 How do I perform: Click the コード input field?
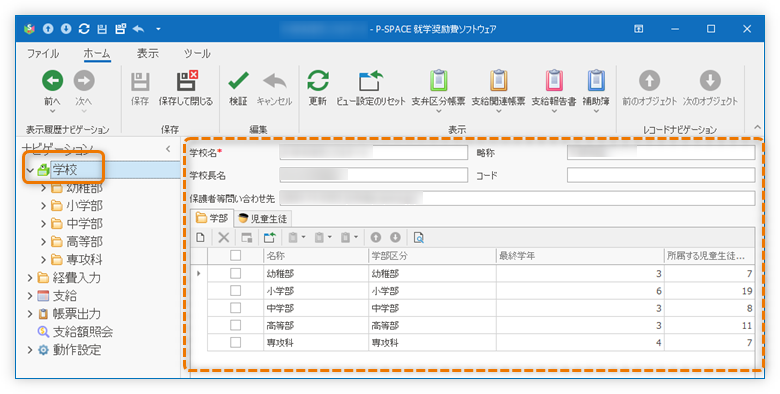[x=661, y=175]
